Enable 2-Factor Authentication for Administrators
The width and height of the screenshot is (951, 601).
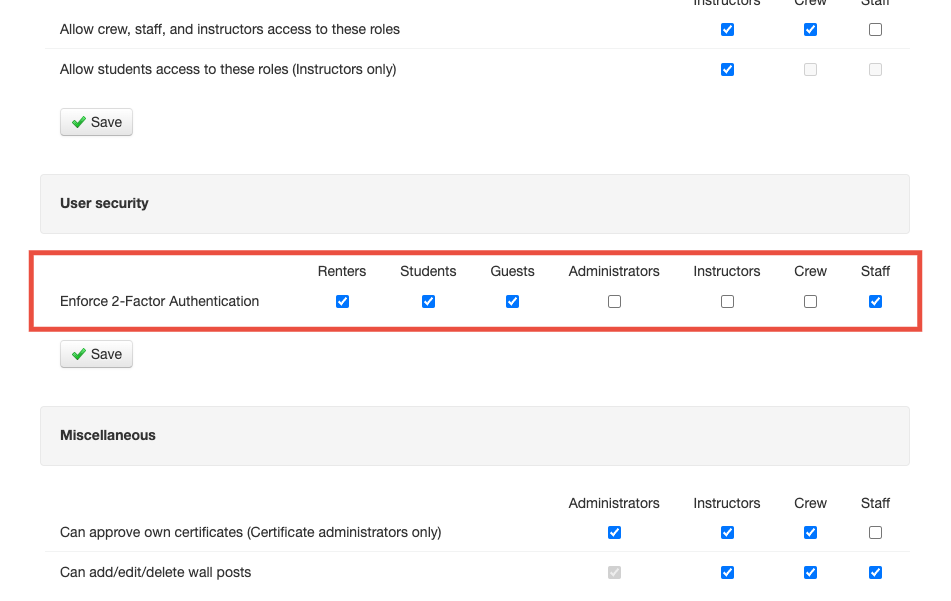click(614, 301)
